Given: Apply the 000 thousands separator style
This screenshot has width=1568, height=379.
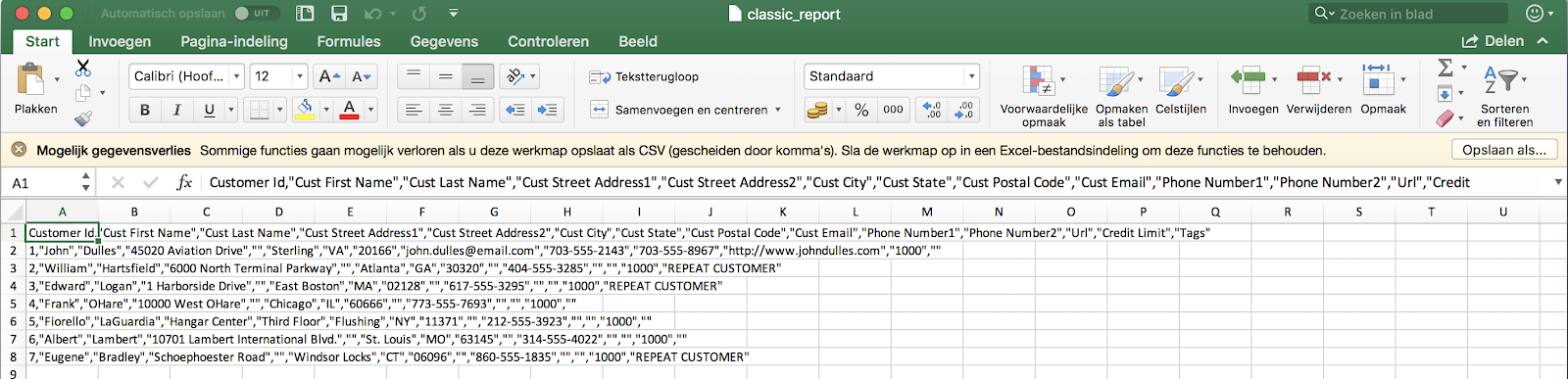Looking at the screenshot, I should (893, 110).
